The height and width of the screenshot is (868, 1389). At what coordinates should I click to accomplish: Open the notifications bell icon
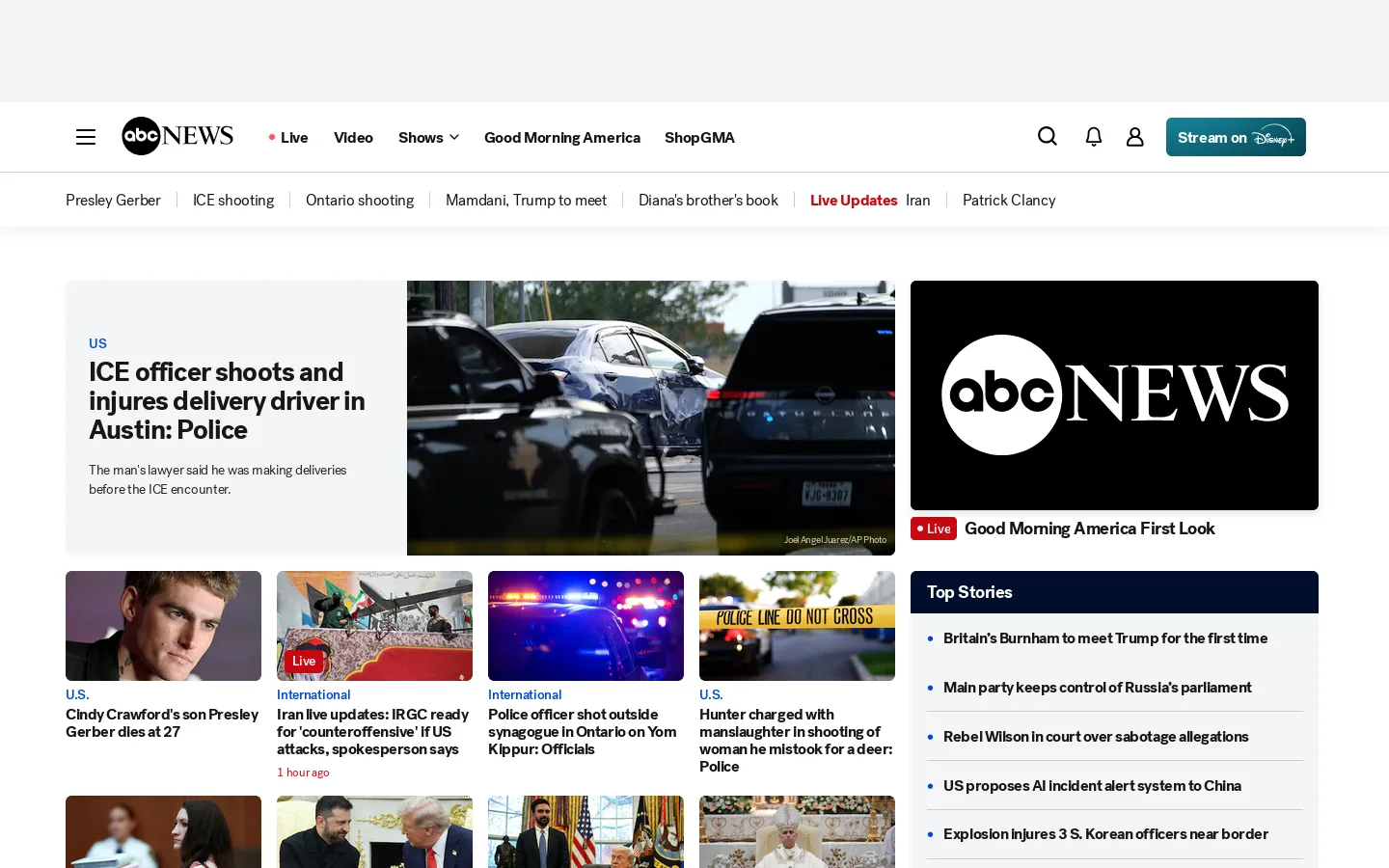[x=1094, y=137]
